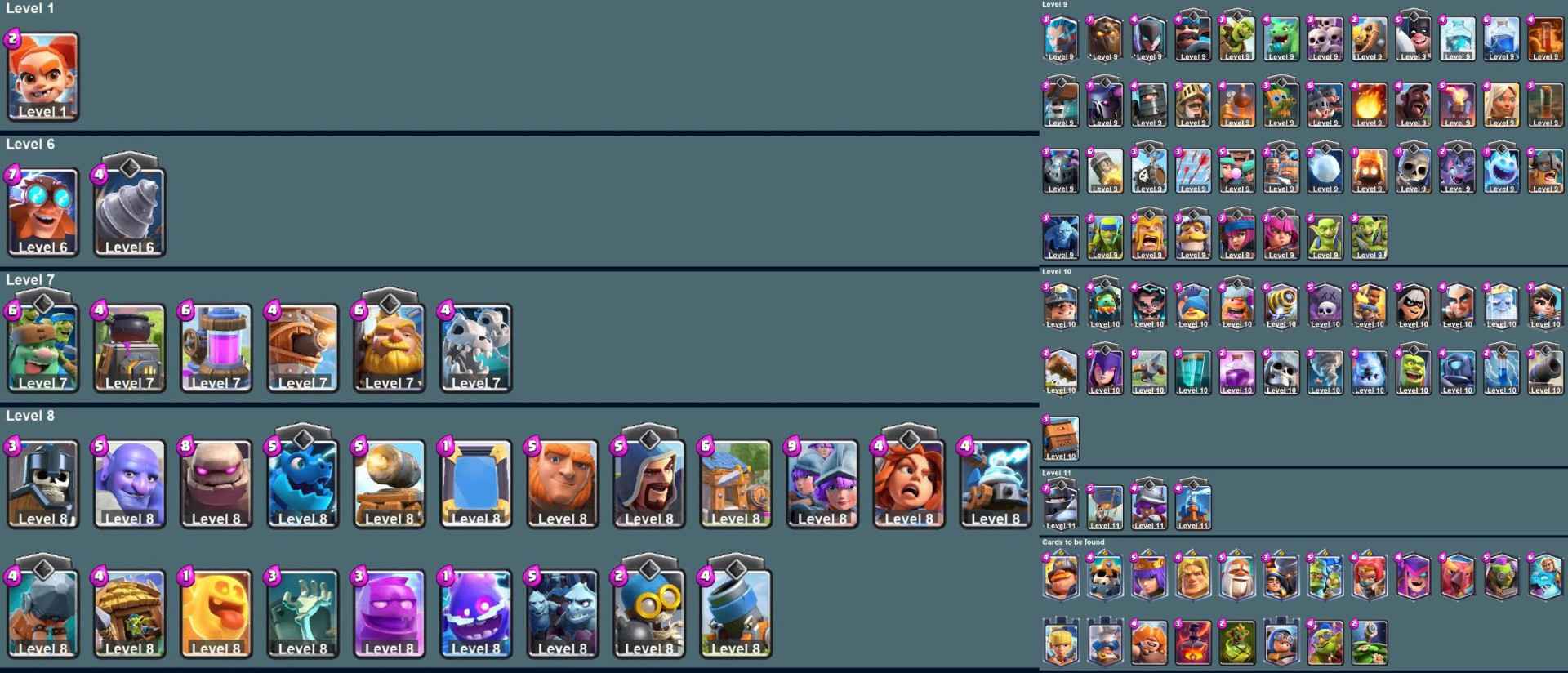Open the Three Musketeers Level 8 card
The height and width of the screenshot is (673, 1568).
pos(822,484)
